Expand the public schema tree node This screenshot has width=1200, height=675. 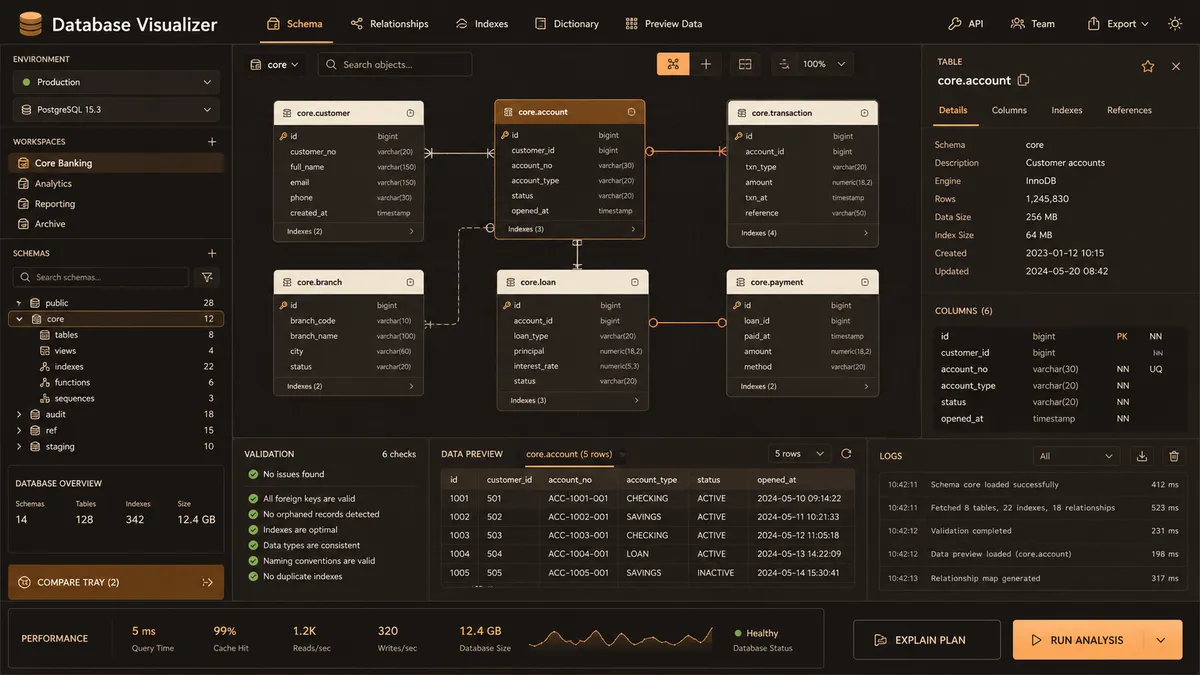(x=19, y=303)
